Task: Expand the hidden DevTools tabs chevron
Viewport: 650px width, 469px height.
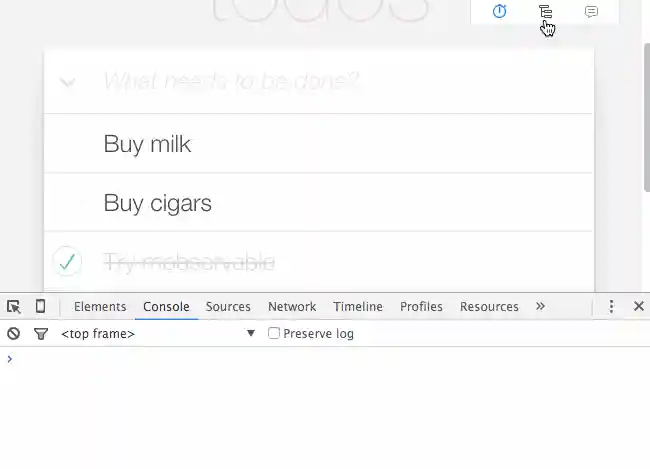Action: (540, 306)
